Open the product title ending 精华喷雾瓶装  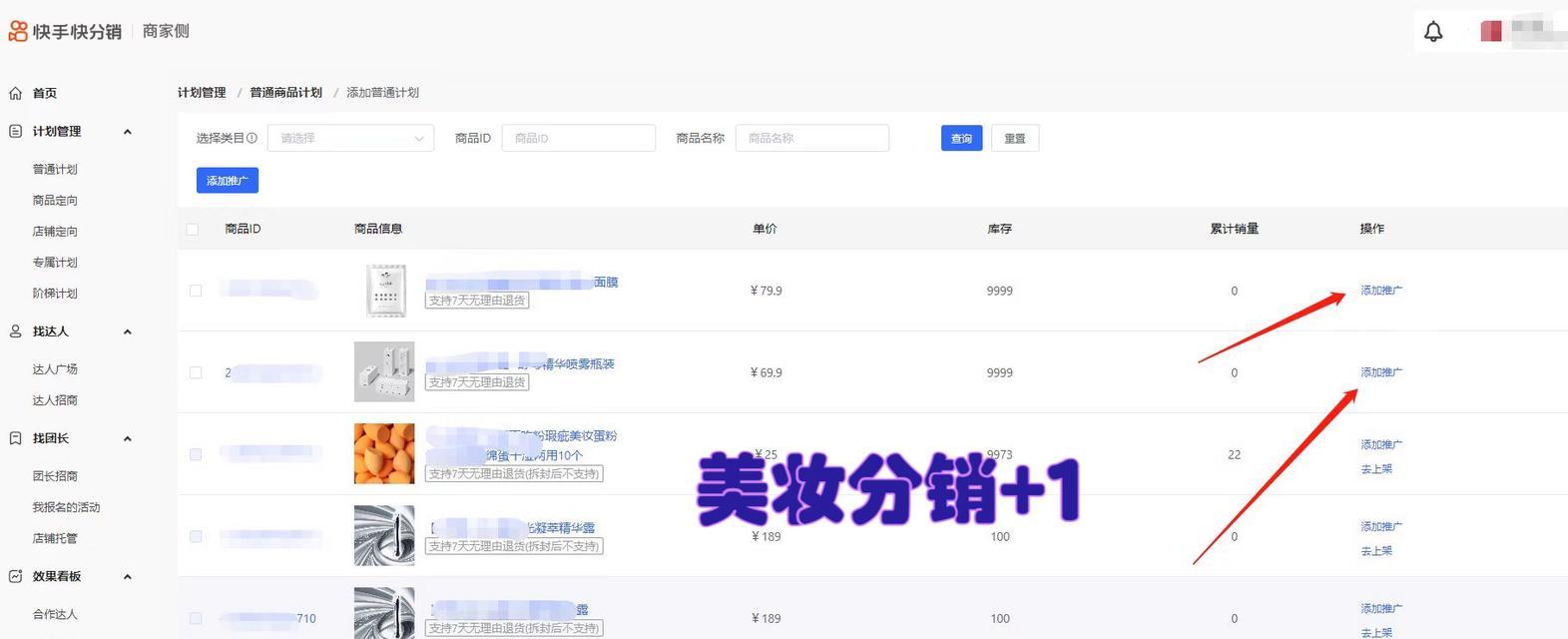[x=520, y=363]
